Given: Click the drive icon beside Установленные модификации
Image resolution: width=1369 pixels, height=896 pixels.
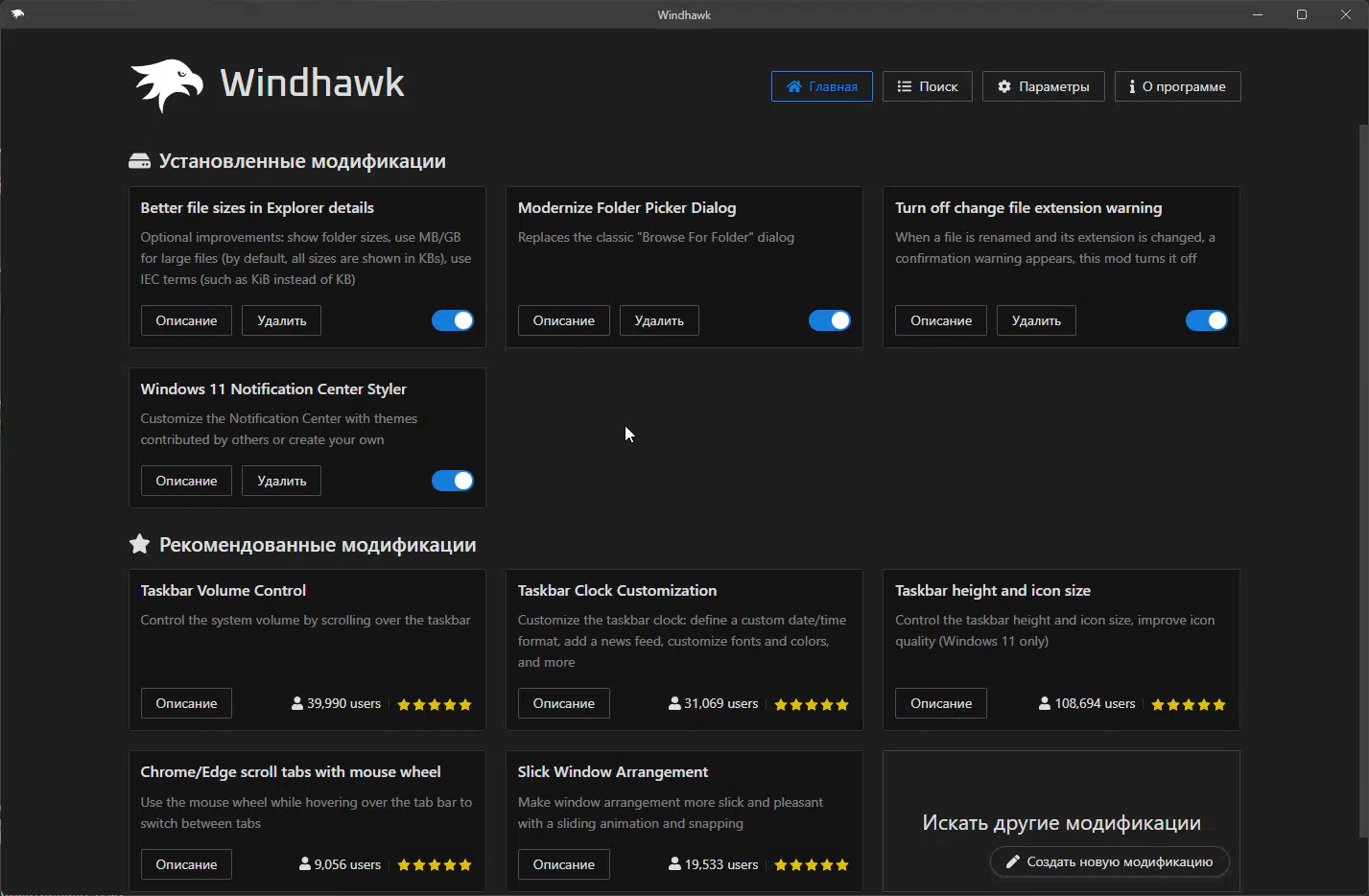Looking at the screenshot, I should point(139,161).
